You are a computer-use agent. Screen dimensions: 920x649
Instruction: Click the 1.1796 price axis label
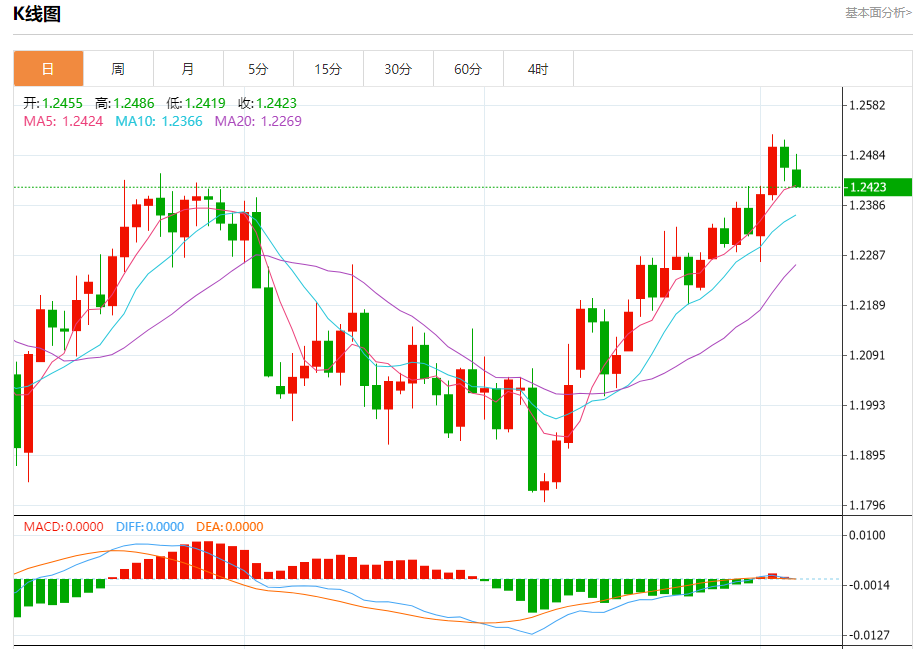pos(867,505)
